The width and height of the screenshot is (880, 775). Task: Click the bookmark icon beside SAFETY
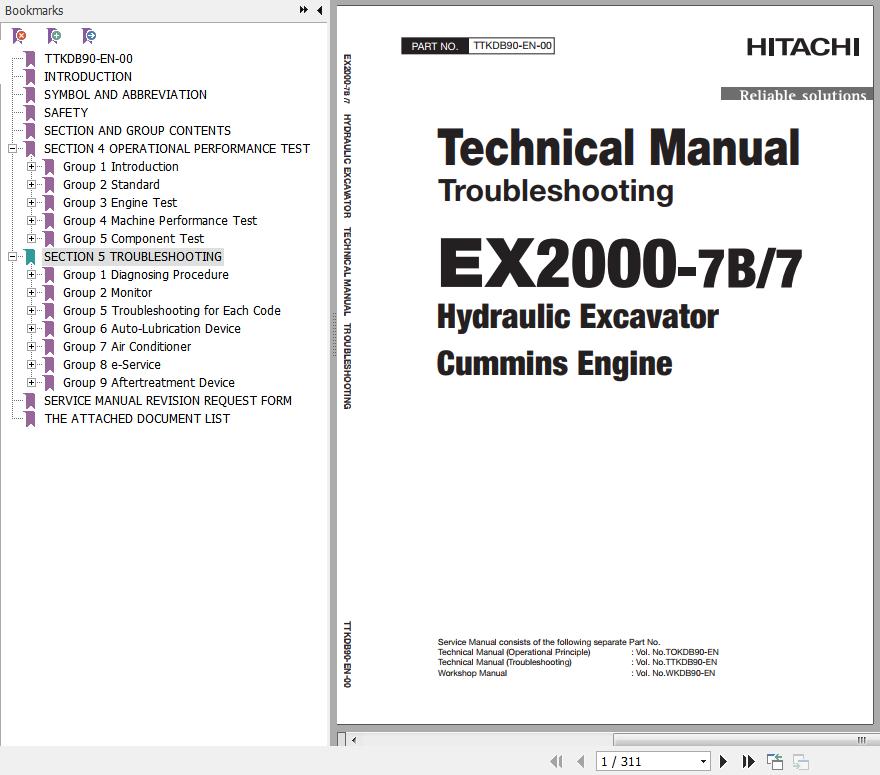coord(30,113)
